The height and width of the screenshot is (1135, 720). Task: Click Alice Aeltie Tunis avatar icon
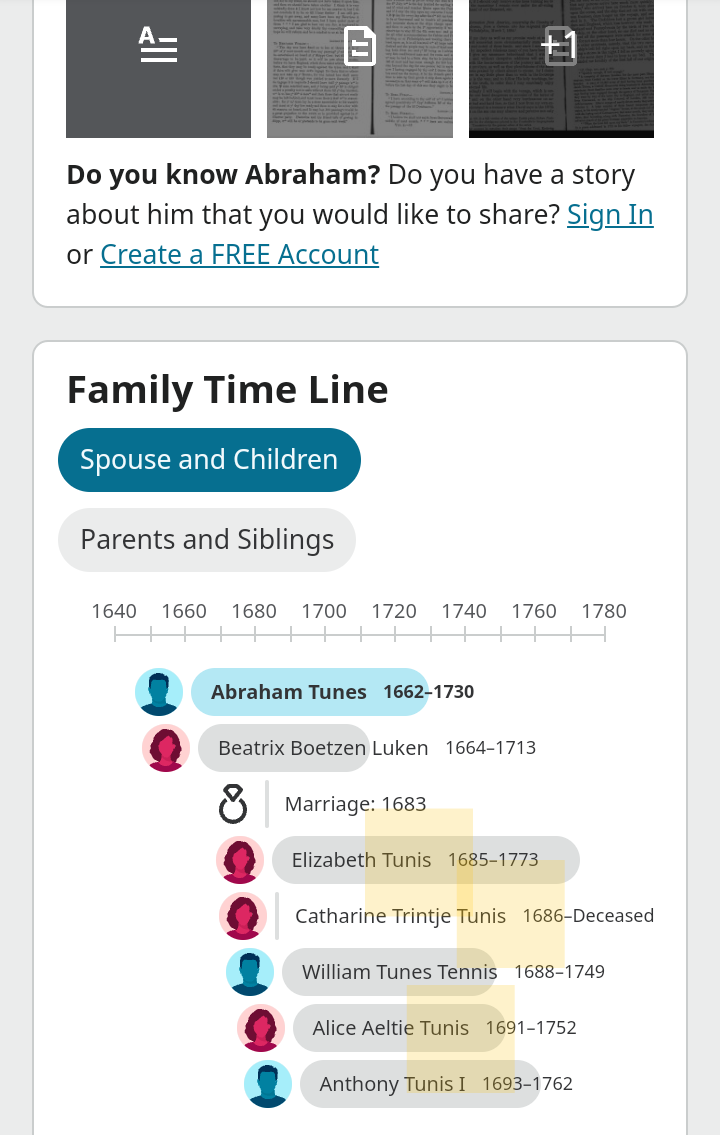[x=261, y=1028]
